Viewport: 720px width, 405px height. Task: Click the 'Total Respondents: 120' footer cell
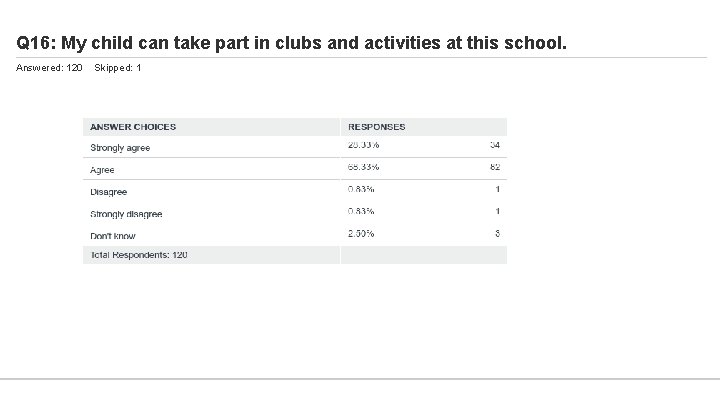click(139, 255)
